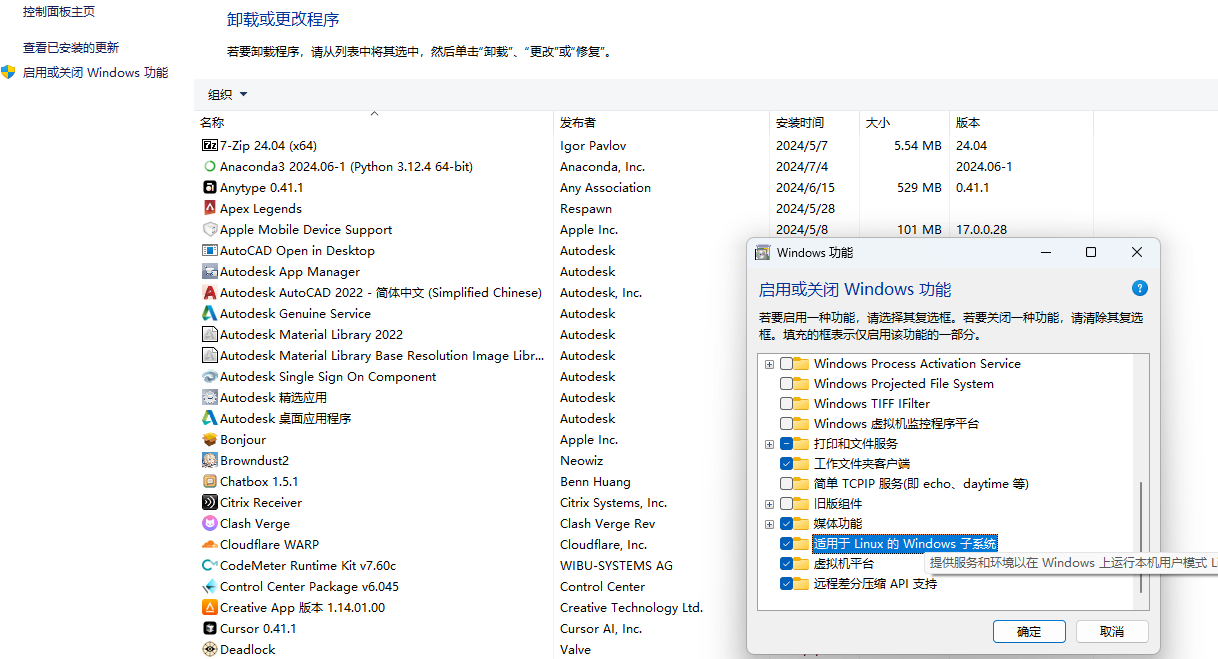
Task: Select the Browndust2 icon
Action: pos(210,461)
